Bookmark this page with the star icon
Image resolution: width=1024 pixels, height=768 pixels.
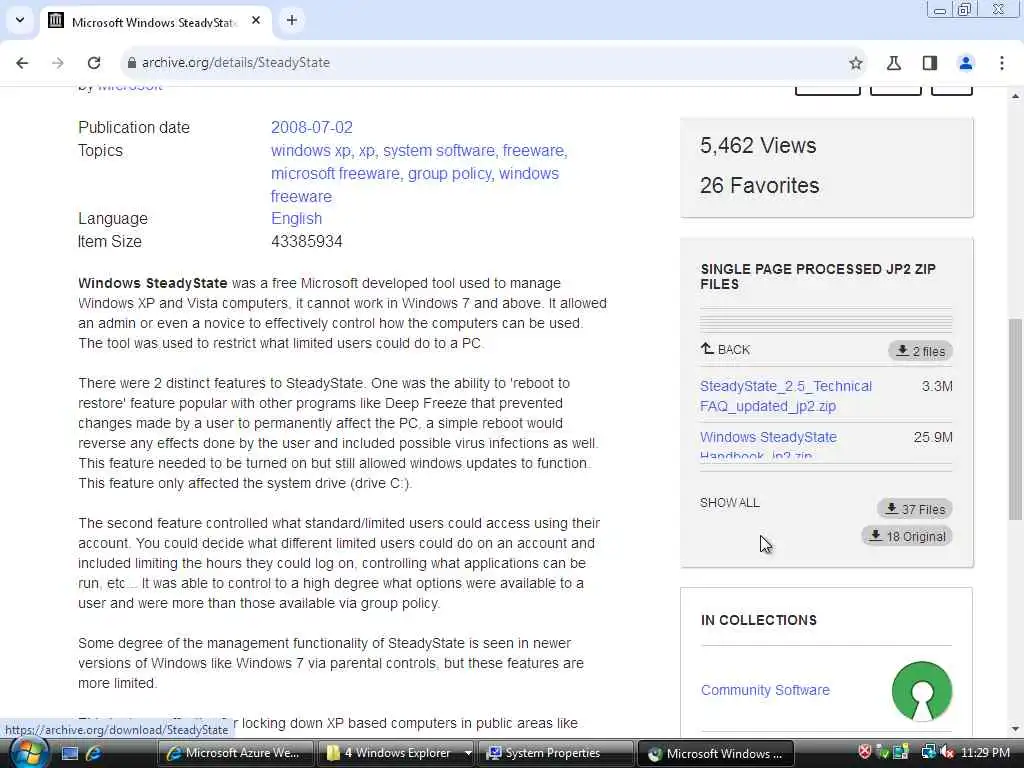point(856,63)
